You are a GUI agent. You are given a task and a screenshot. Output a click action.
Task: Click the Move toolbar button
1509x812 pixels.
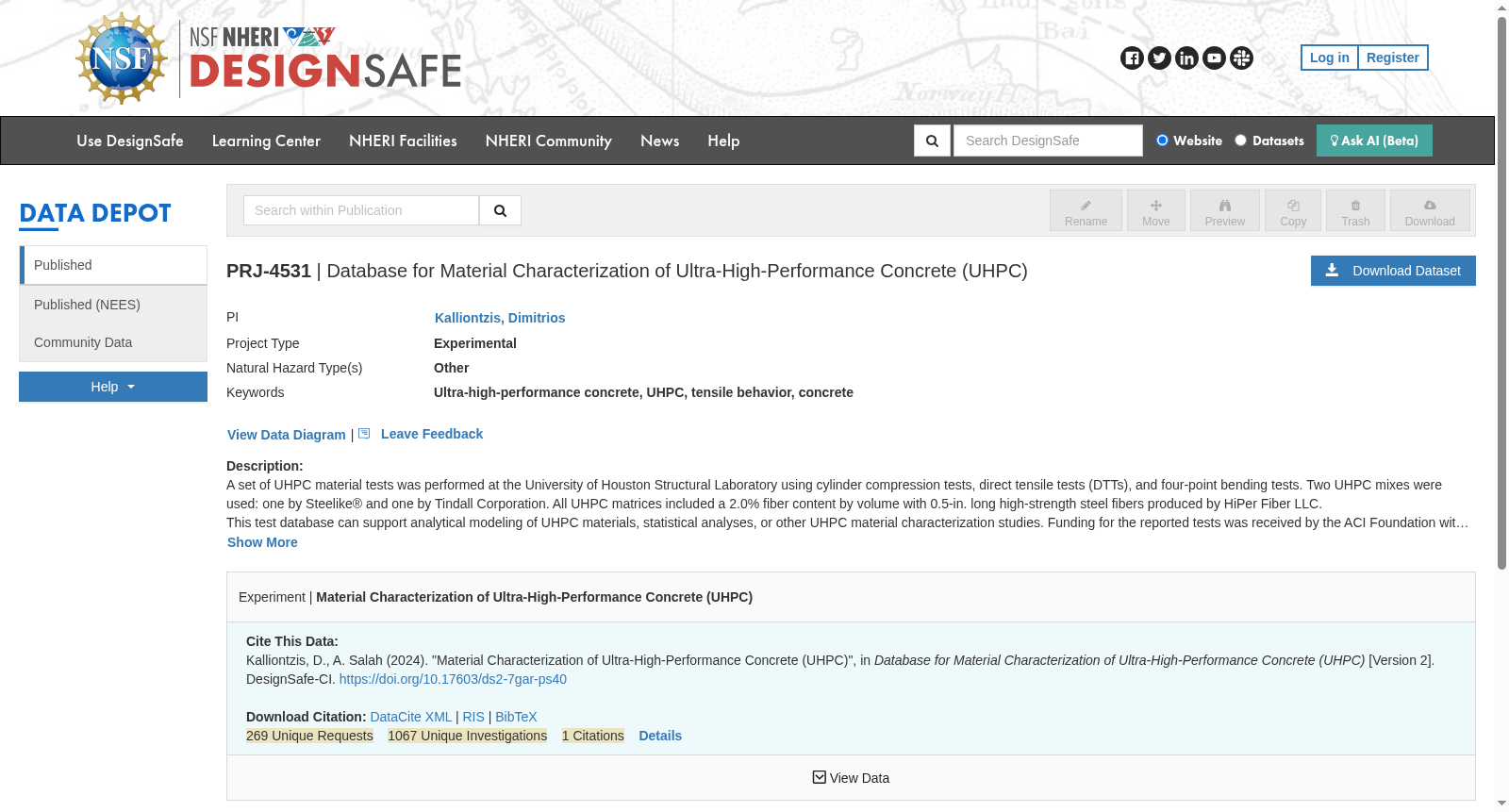(x=1155, y=210)
